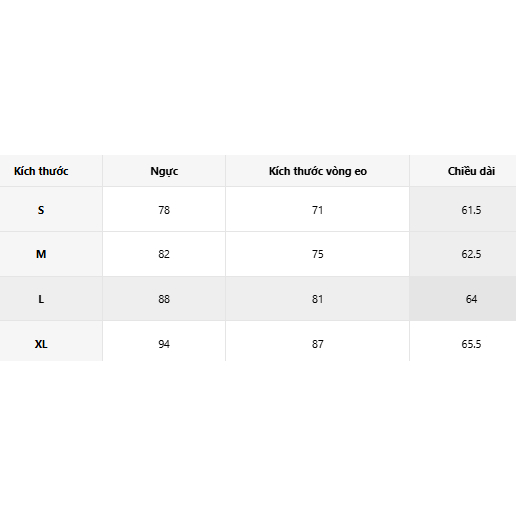This screenshot has width=516, height=516.
Task: Click length value 64 in L row
Action: pyautogui.click(x=471, y=299)
